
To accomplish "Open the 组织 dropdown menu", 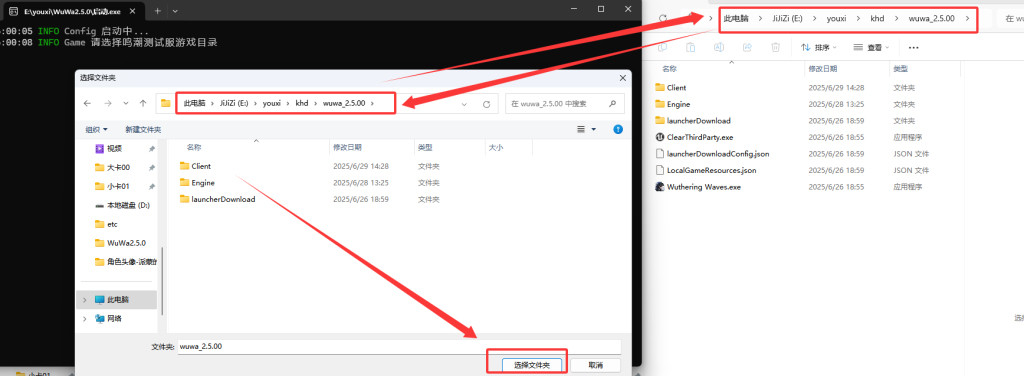I will pos(97,130).
